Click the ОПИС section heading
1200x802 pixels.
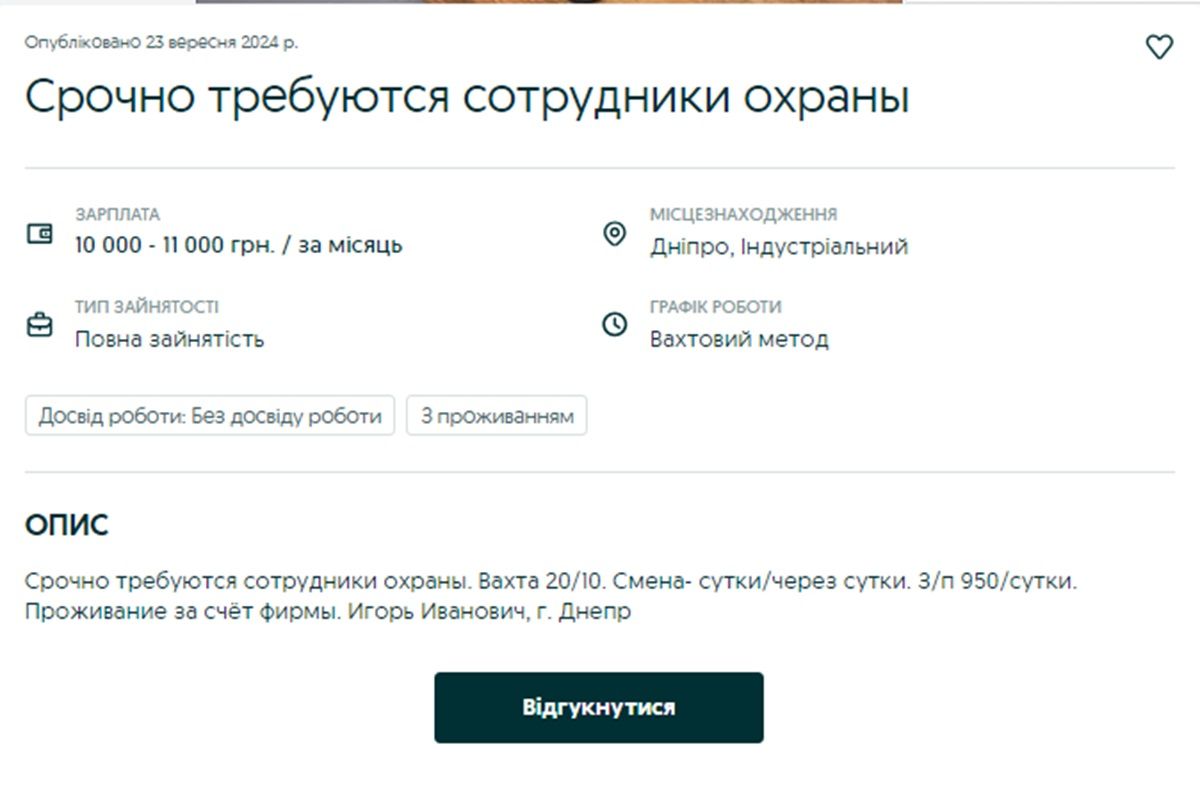(x=66, y=526)
